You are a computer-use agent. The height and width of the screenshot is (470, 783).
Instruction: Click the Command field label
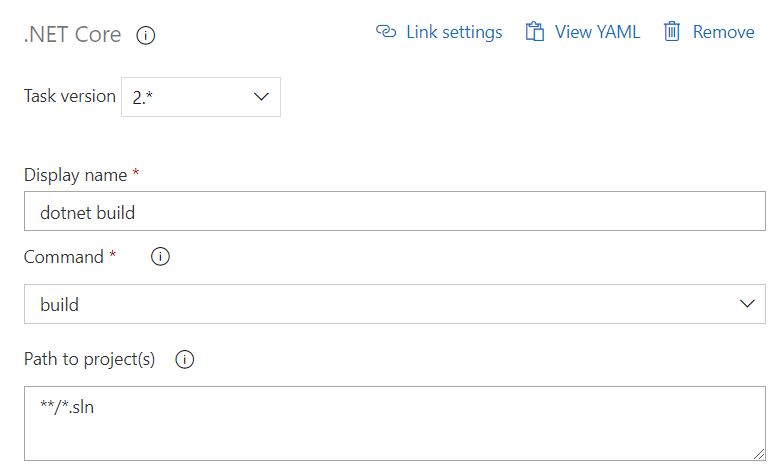pos(63,257)
